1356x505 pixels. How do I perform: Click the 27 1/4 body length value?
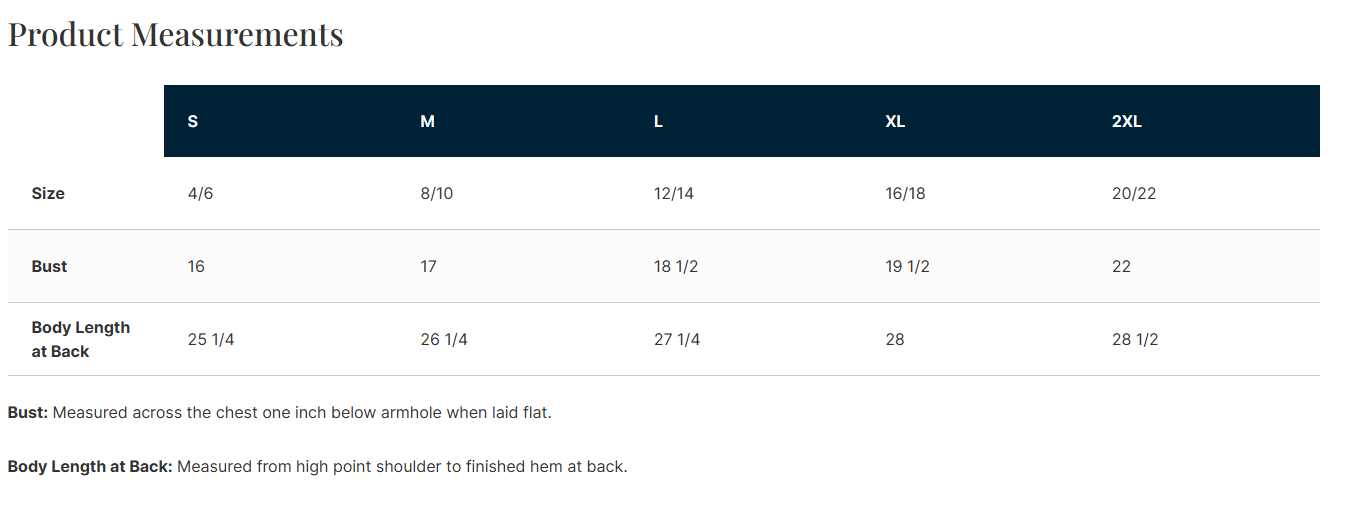tap(677, 339)
